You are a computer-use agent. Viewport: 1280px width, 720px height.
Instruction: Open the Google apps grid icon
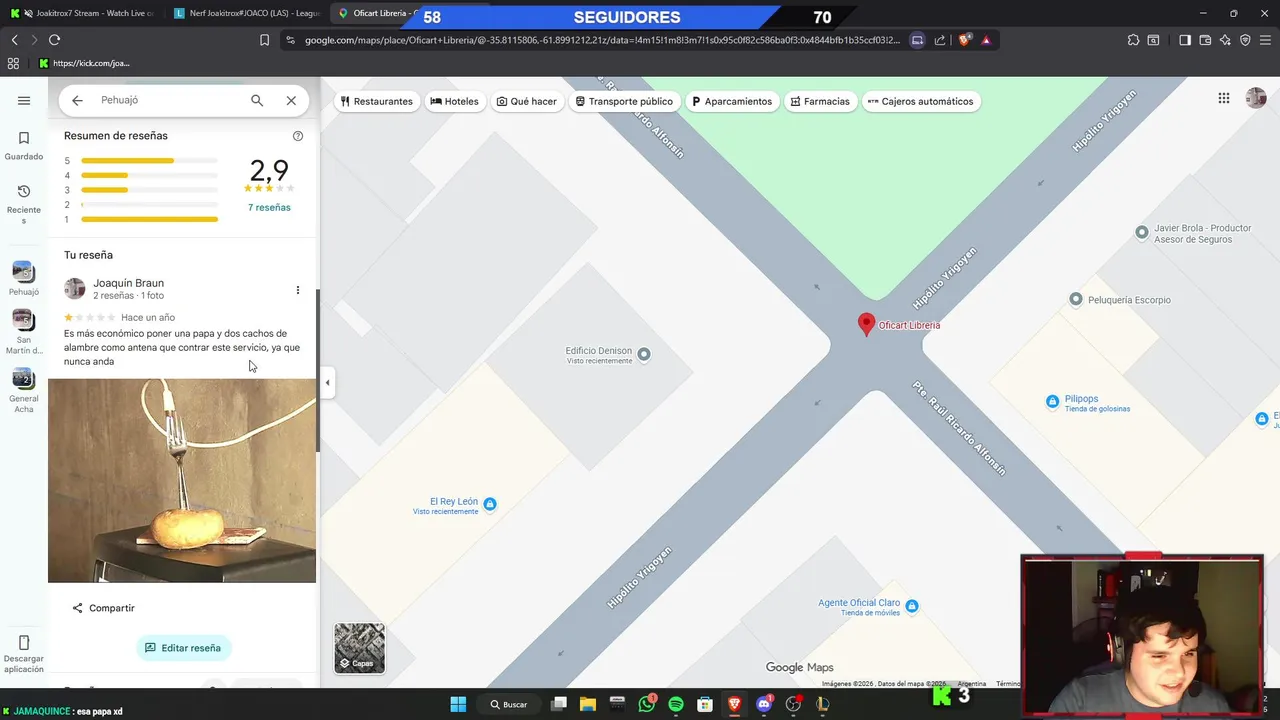pyautogui.click(x=1224, y=98)
